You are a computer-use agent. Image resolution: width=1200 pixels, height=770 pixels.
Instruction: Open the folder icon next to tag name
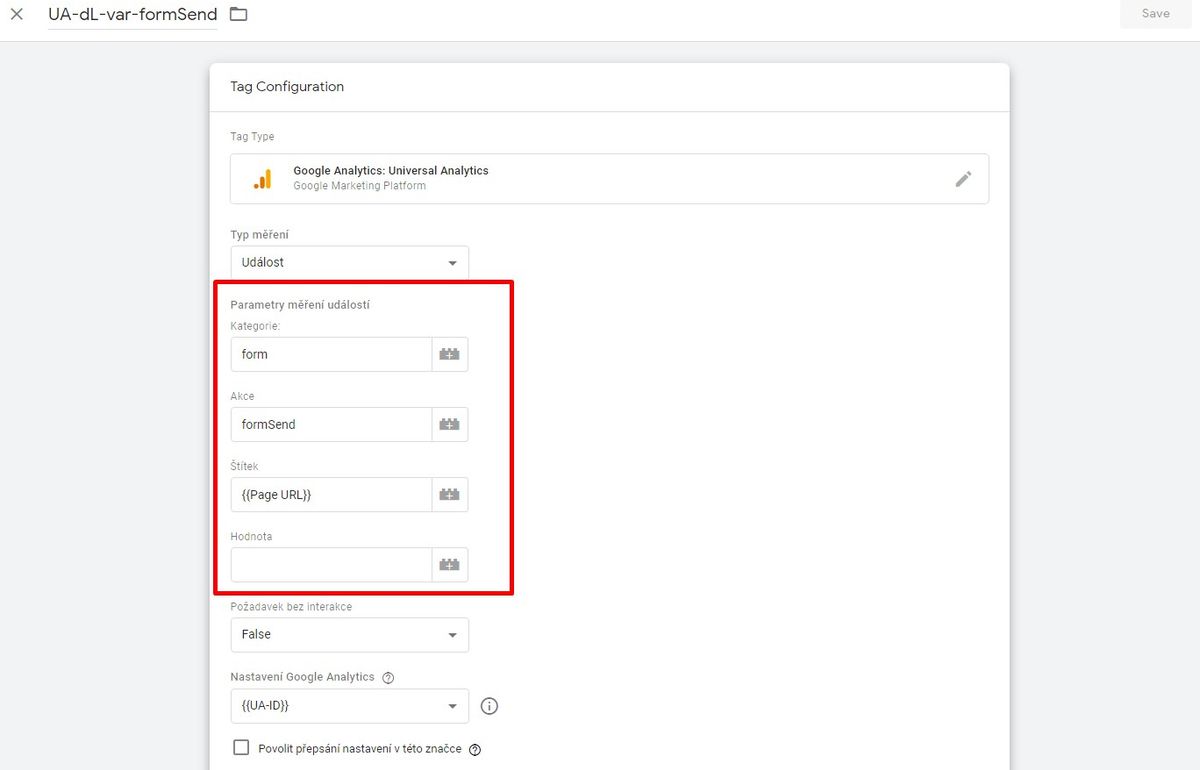click(238, 14)
